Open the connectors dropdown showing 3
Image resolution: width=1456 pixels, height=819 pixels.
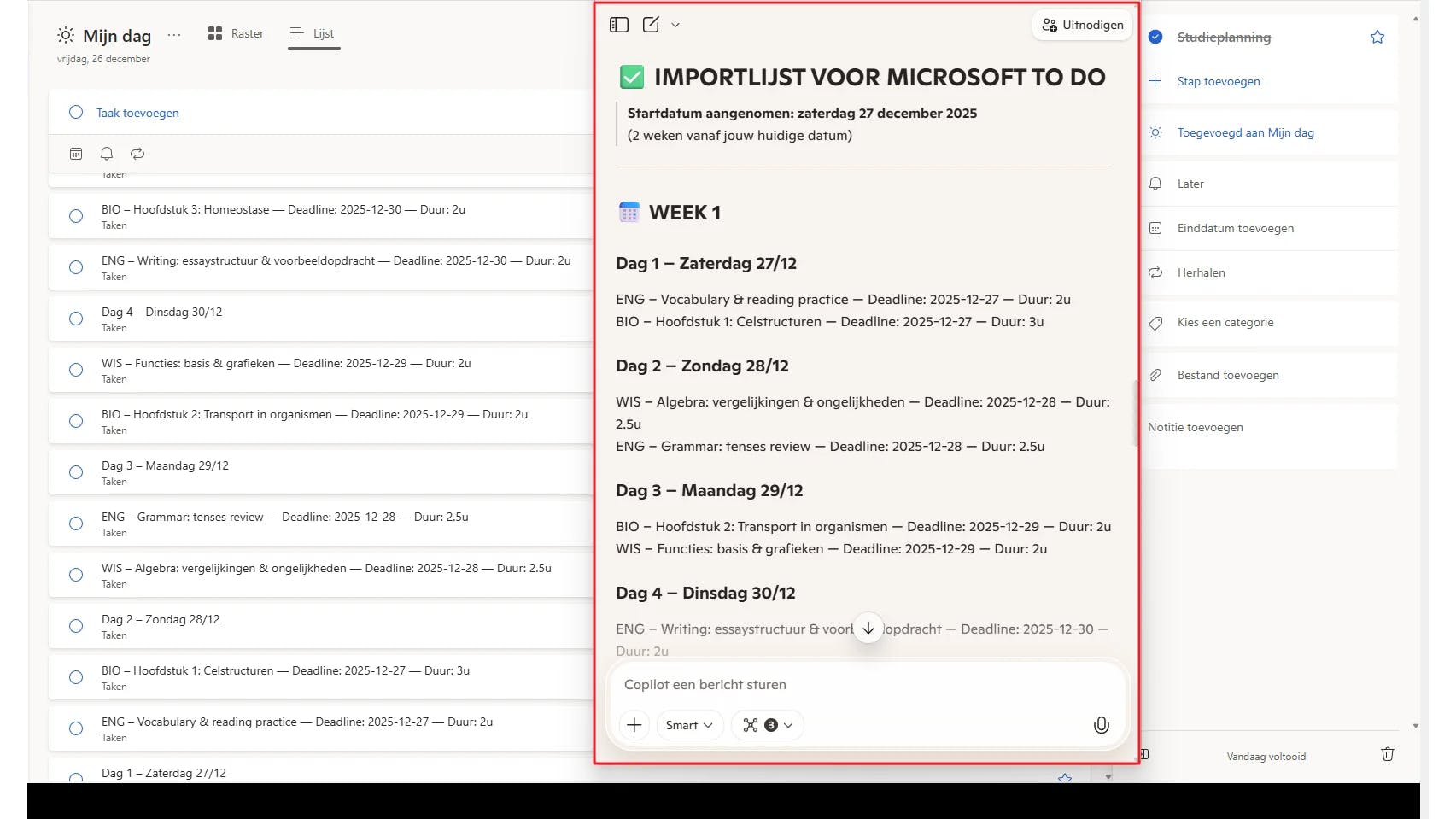(x=768, y=725)
